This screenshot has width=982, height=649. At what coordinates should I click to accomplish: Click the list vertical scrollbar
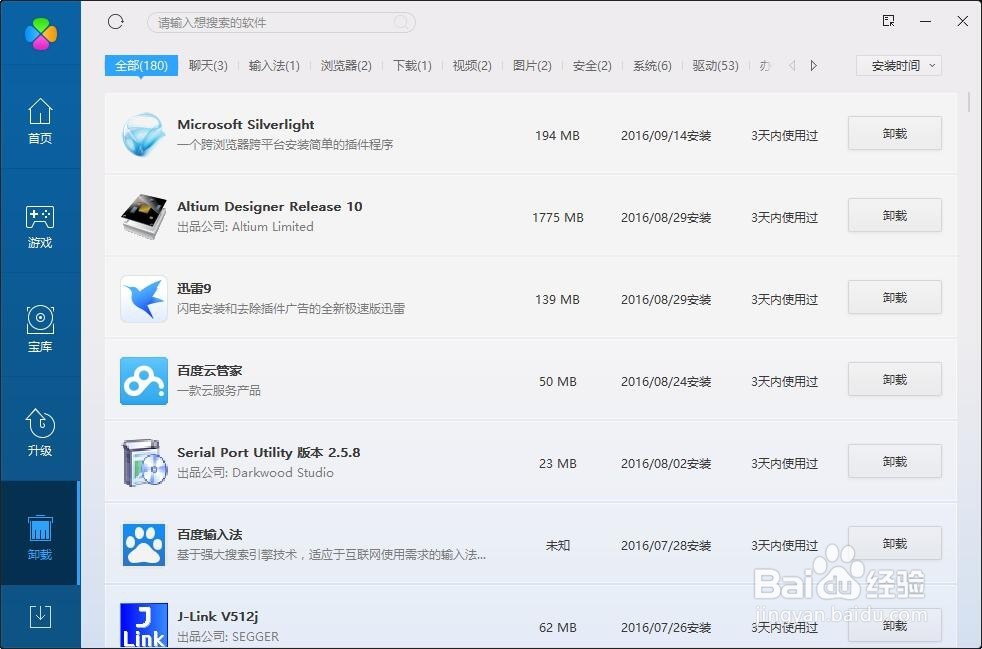click(969, 102)
